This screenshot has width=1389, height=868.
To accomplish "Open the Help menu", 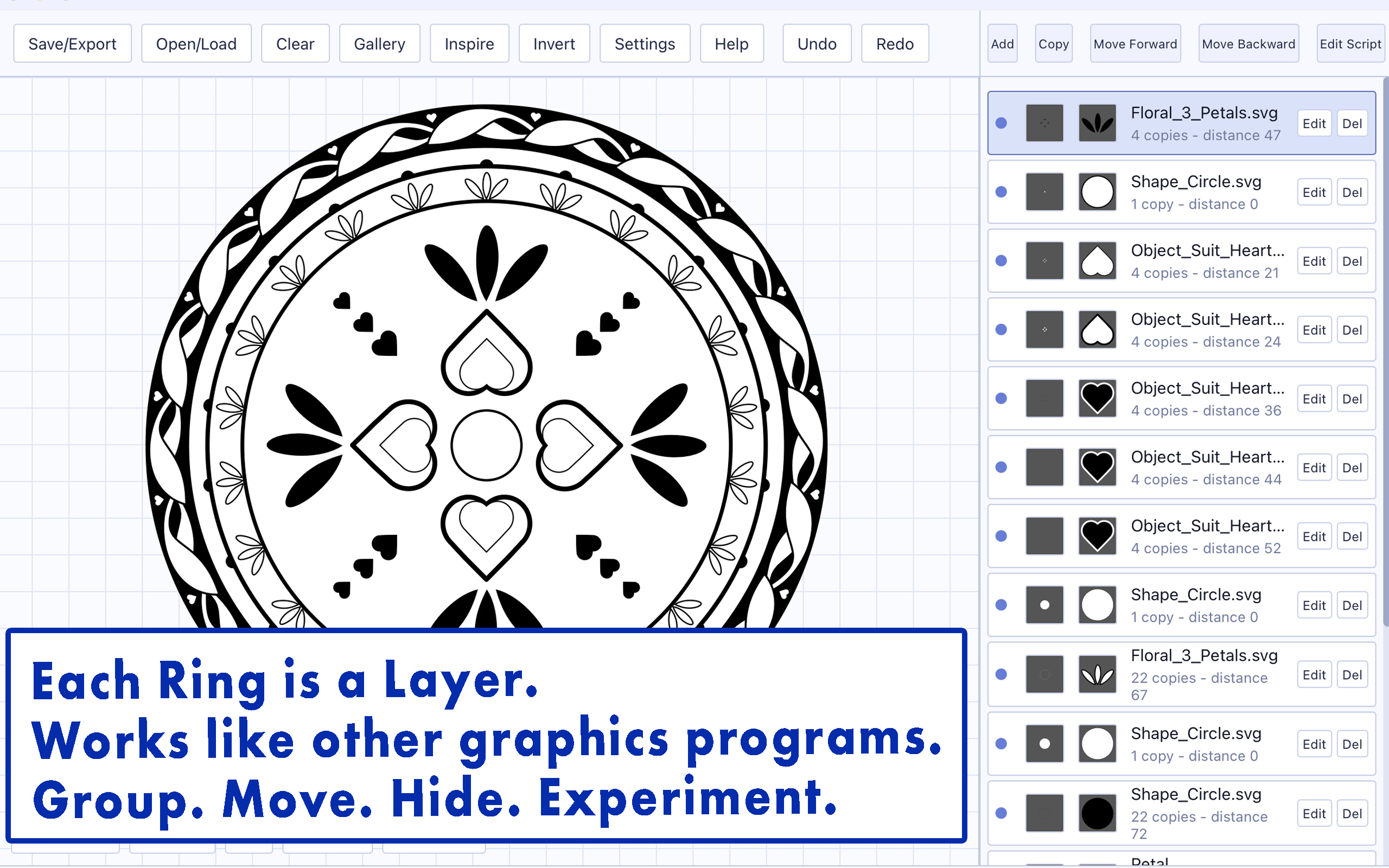I will [x=731, y=43].
